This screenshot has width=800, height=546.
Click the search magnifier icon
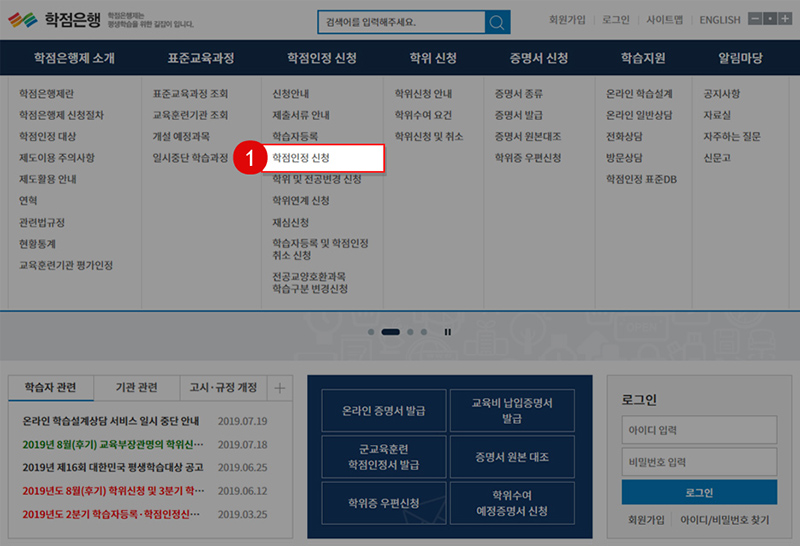tap(497, 22)
